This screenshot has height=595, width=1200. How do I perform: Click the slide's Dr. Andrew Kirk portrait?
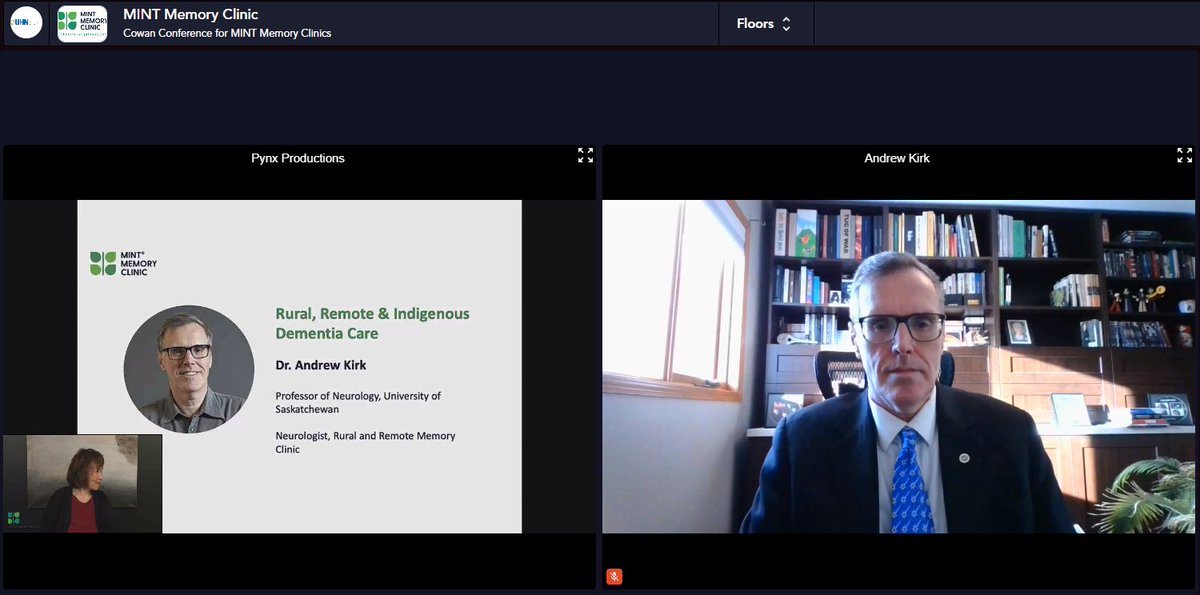tap(189, 369)
